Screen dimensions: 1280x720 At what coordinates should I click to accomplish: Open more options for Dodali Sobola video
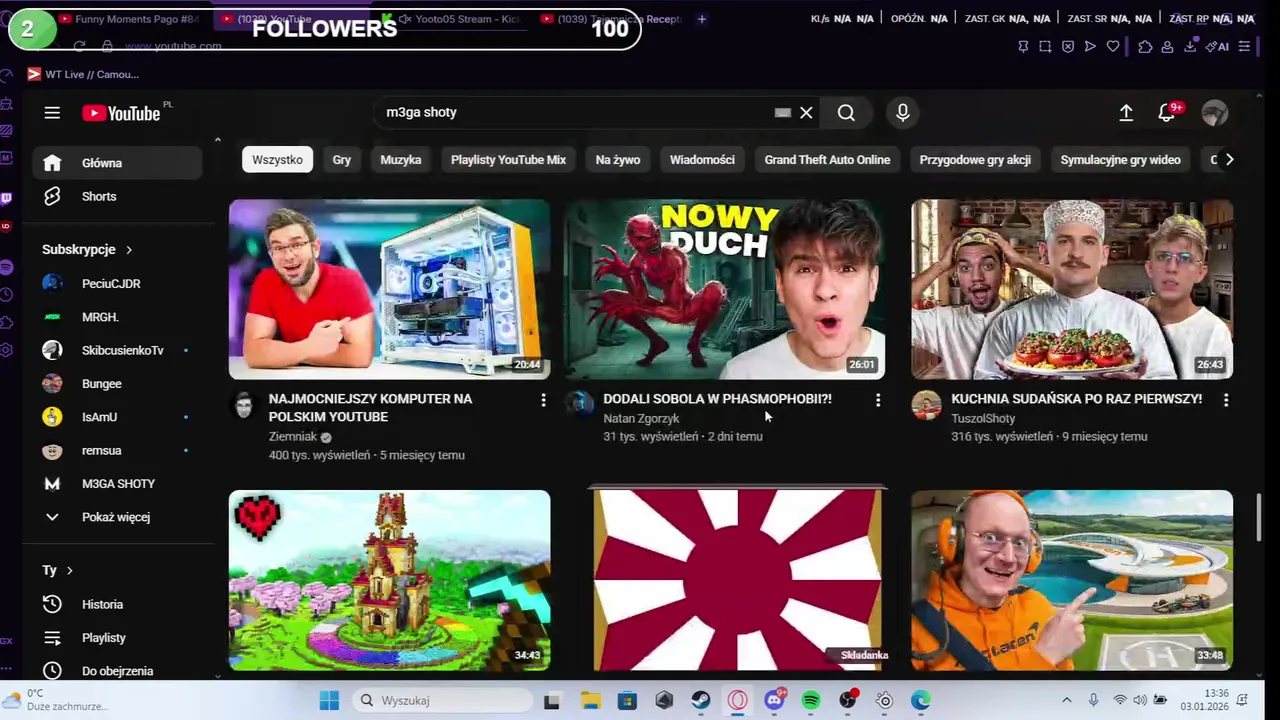878,400
